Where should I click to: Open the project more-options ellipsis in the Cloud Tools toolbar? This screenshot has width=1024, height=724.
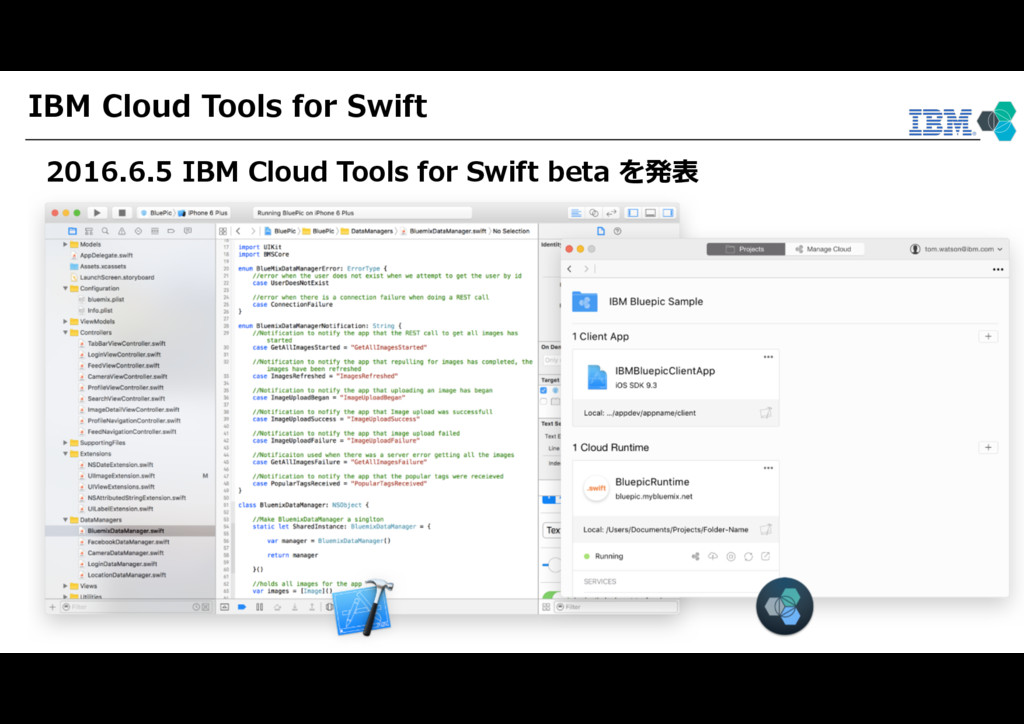[997, 269]
